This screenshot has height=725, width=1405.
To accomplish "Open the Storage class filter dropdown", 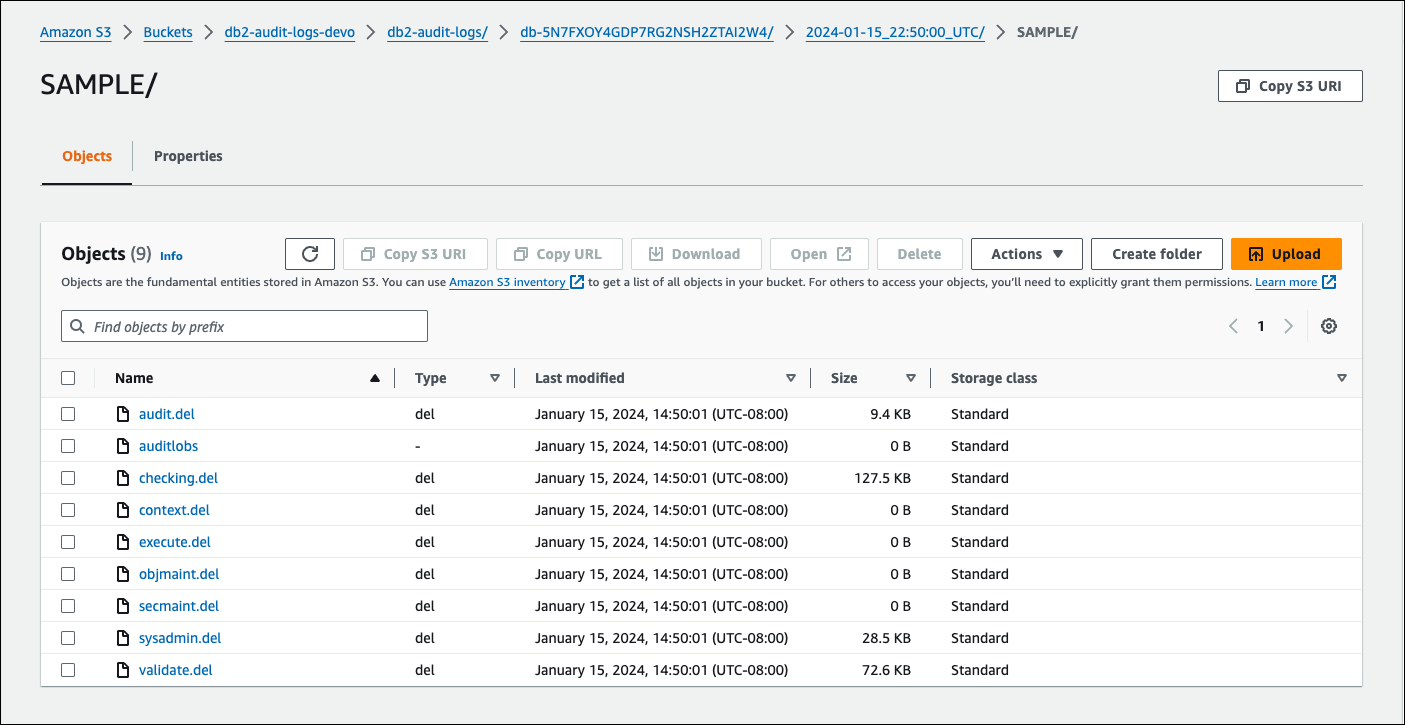I will click(x=1341, y=377).
